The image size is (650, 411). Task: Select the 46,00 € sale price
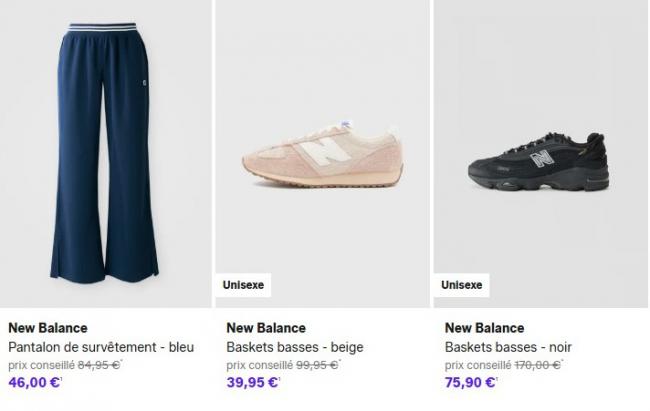[x=34, y=382]
